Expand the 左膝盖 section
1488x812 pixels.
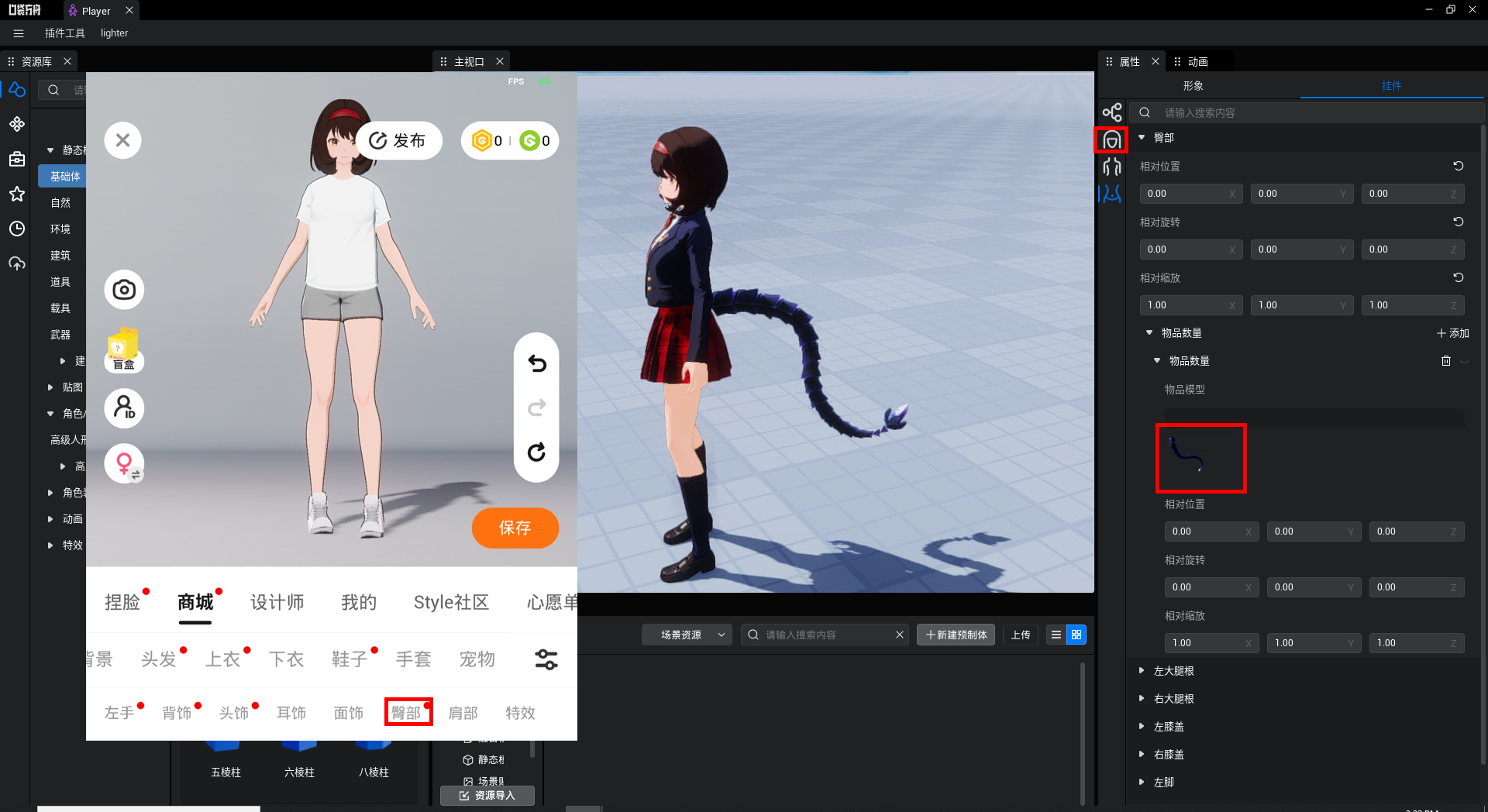pos(1142,726)
